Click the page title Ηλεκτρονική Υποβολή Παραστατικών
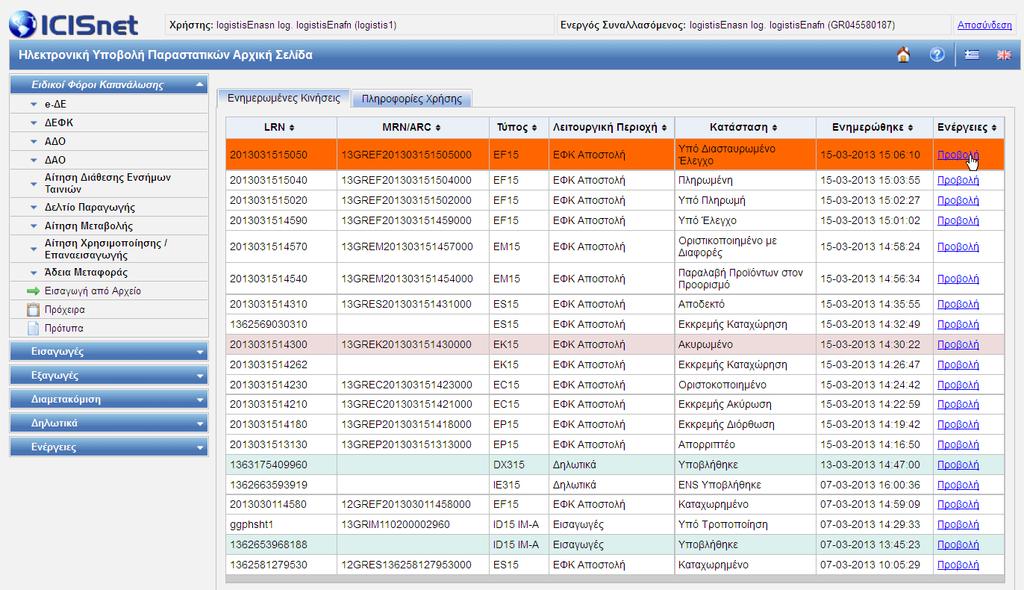The image size is (1024, 590). pos(165,55)
